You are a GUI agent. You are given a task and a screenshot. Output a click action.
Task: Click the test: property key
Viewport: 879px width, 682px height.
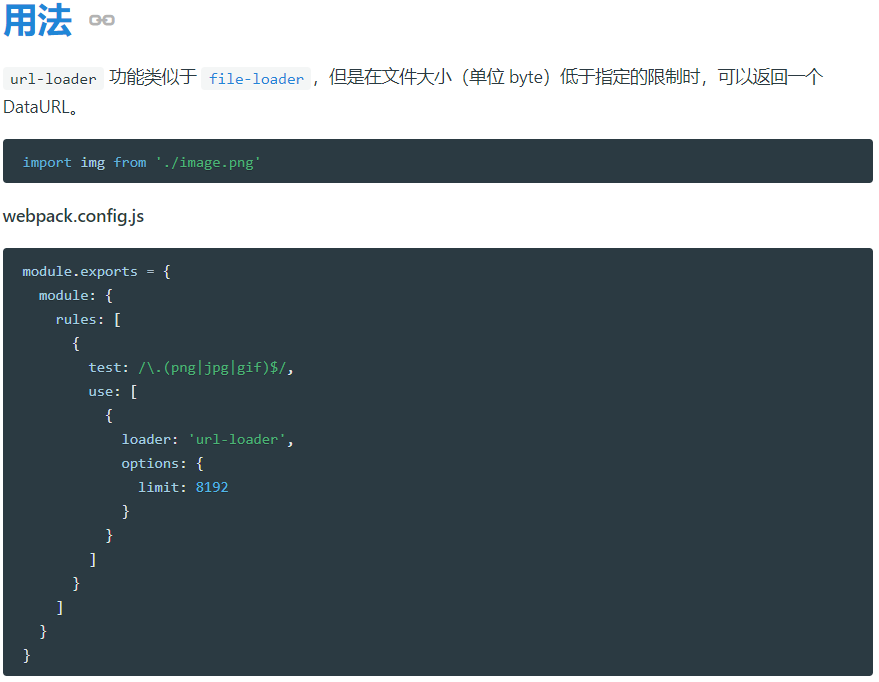[x=109, y=367]
